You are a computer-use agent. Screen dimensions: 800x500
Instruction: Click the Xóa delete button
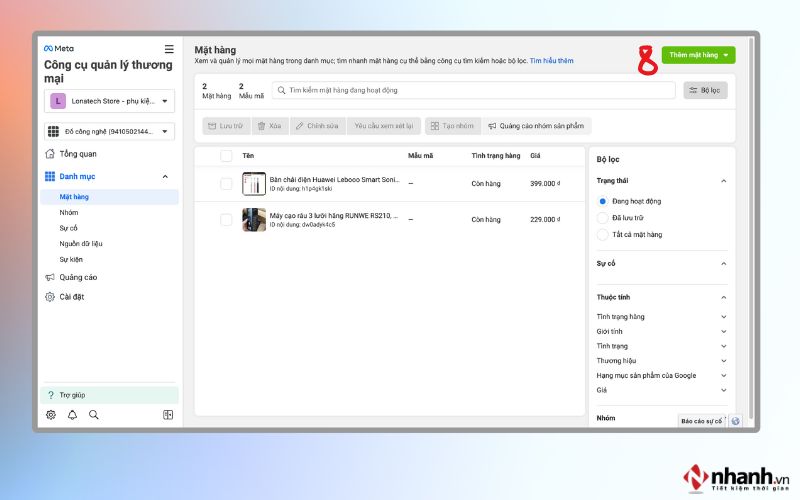tap(270, 126)
